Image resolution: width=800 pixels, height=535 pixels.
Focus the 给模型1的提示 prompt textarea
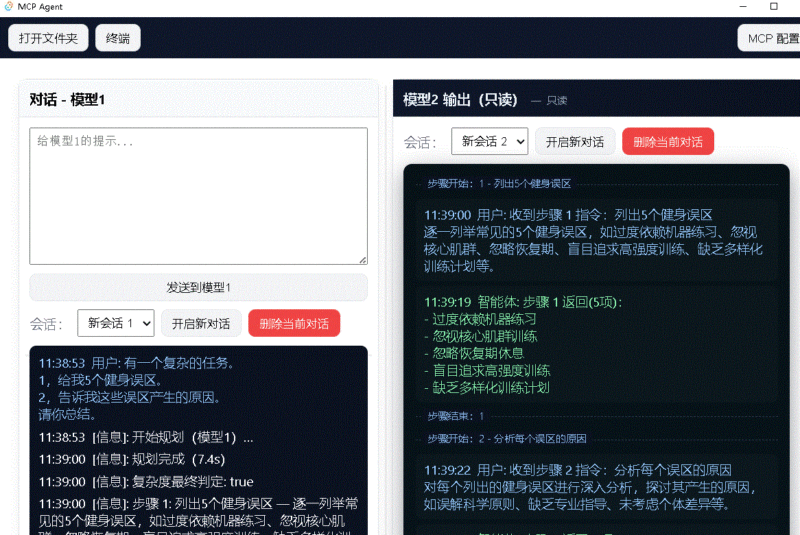click(x=198, y=196)
